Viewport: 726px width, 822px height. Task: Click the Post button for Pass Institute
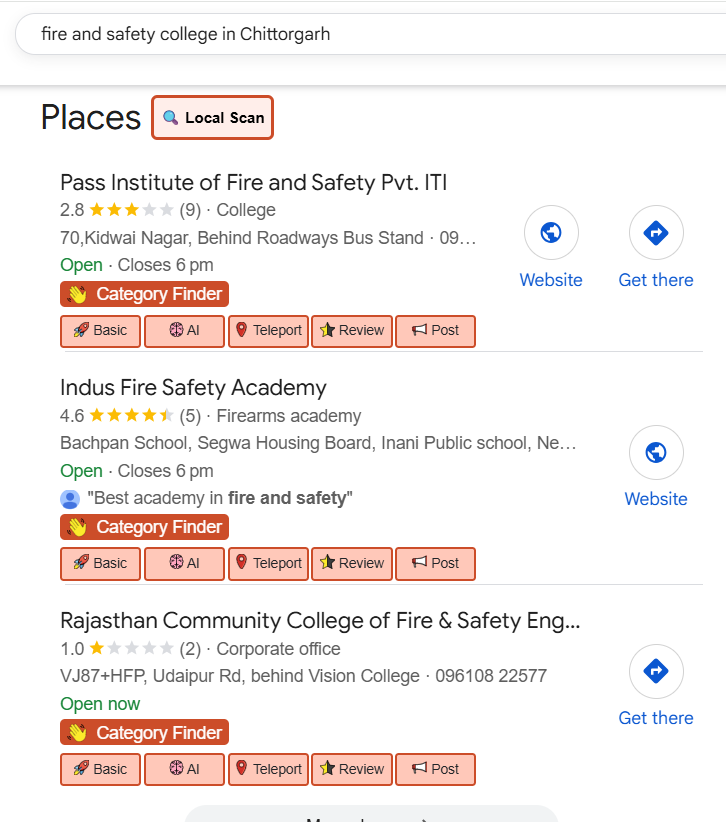pyautogui.click(x=435, y=331)
